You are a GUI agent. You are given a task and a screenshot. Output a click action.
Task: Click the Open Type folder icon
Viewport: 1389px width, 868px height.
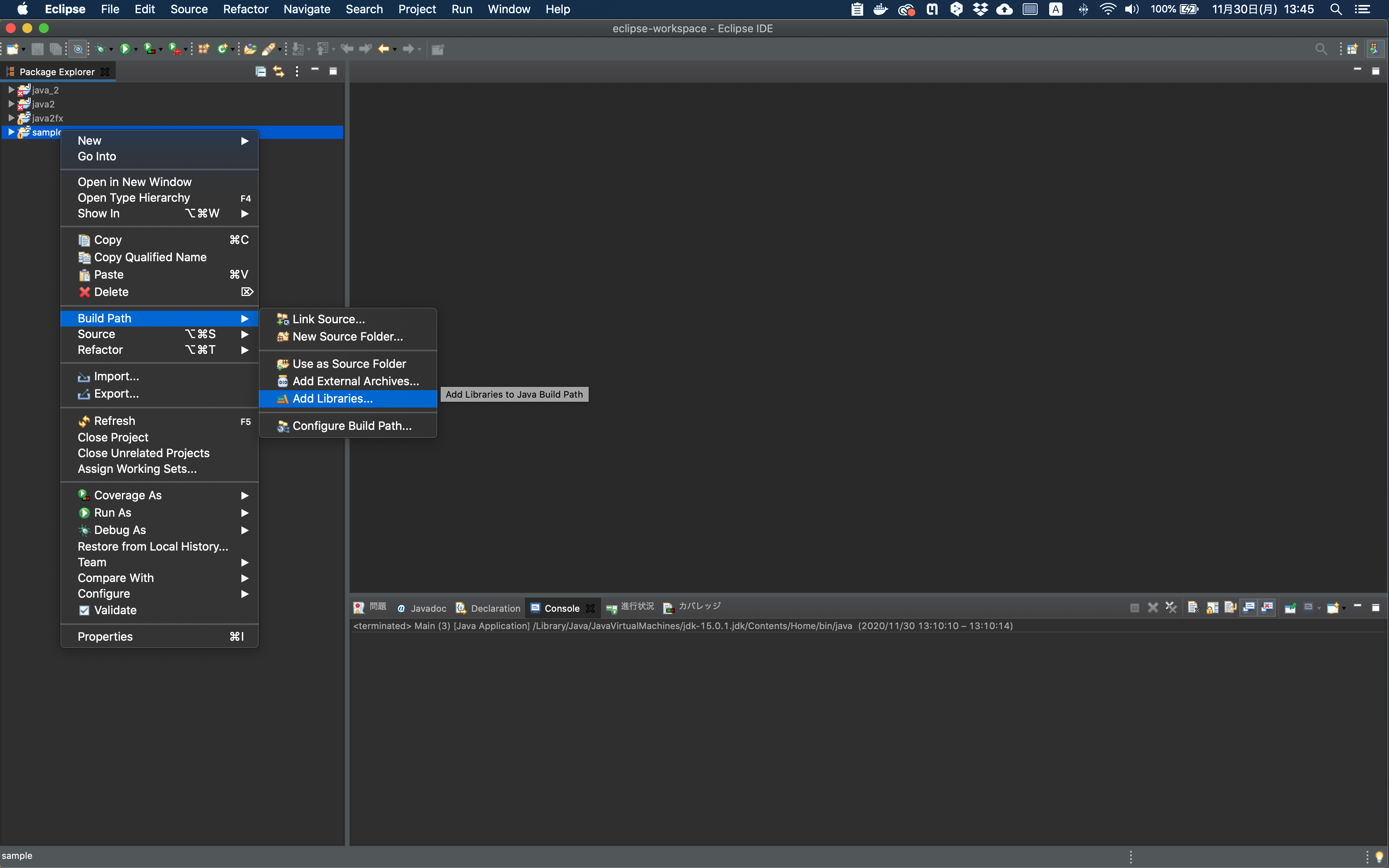pyautogui.click(x=250, y=49)
